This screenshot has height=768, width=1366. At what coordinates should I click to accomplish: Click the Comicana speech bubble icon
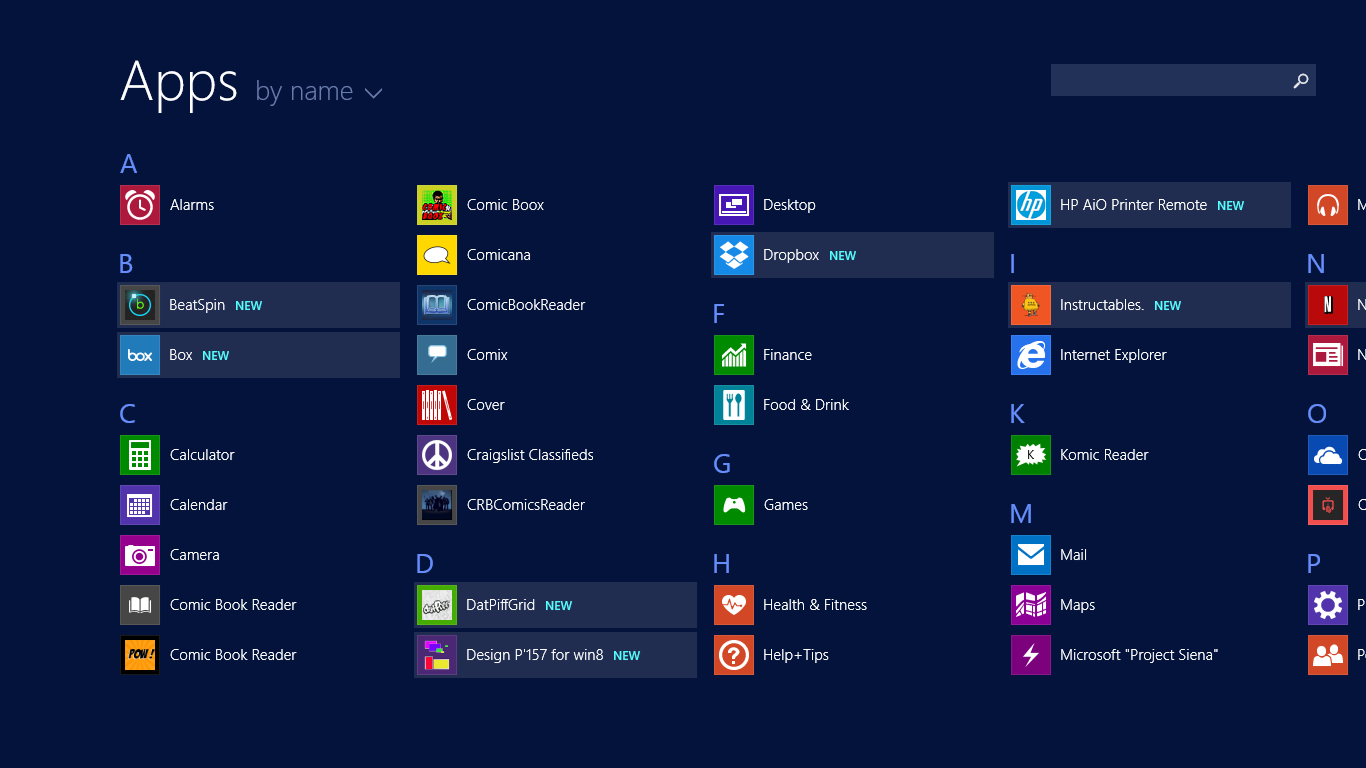click(437, 255)
